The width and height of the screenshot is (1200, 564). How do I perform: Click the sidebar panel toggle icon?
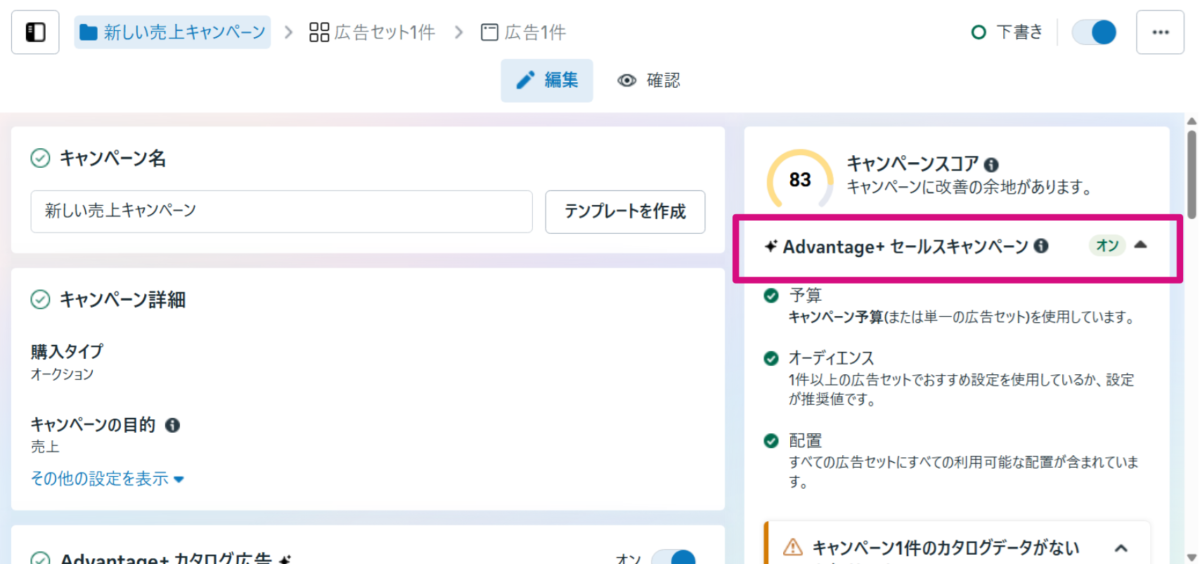35,32
